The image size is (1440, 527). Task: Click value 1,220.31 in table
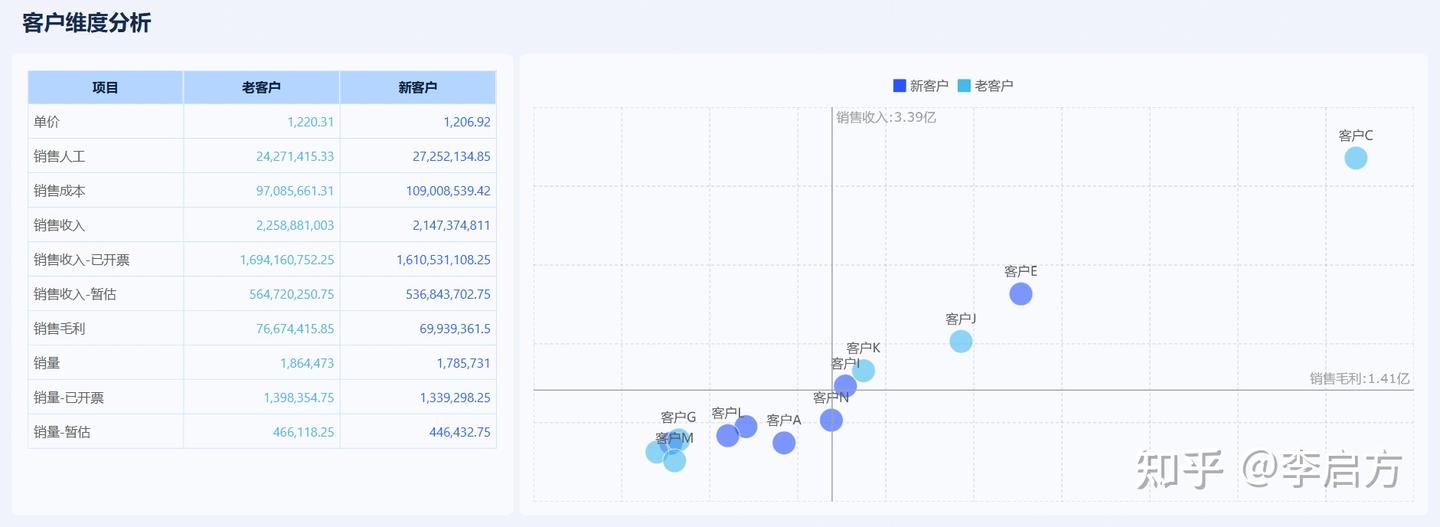pyautogui.click(x=310, y=122)
